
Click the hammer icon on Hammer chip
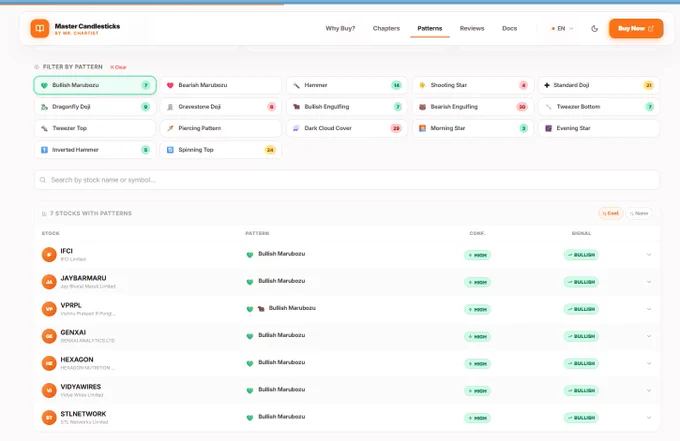[296, 85]
